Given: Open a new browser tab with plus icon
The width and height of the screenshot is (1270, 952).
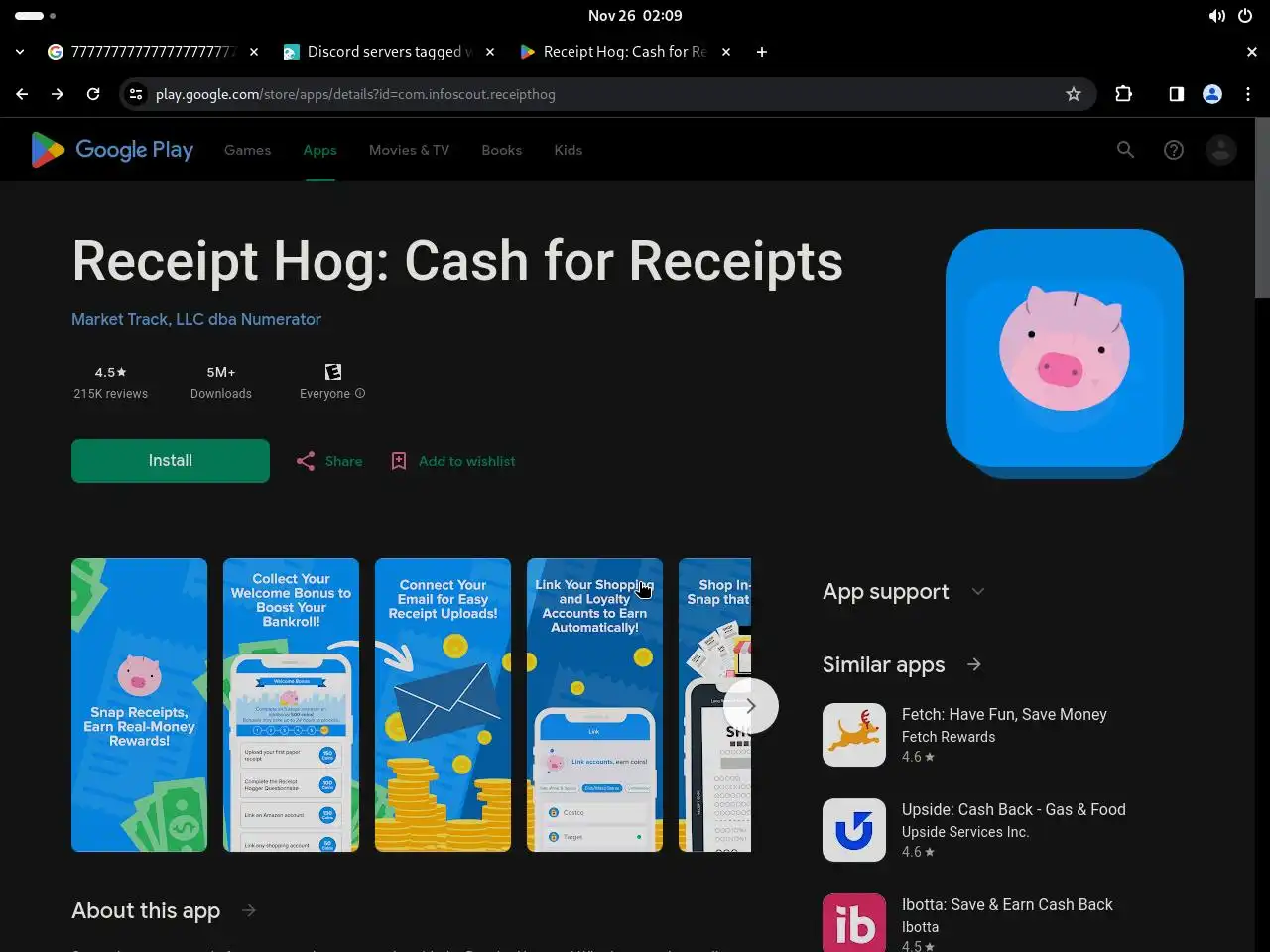Looking at the screenshot, I should click(x=762, y=52).
